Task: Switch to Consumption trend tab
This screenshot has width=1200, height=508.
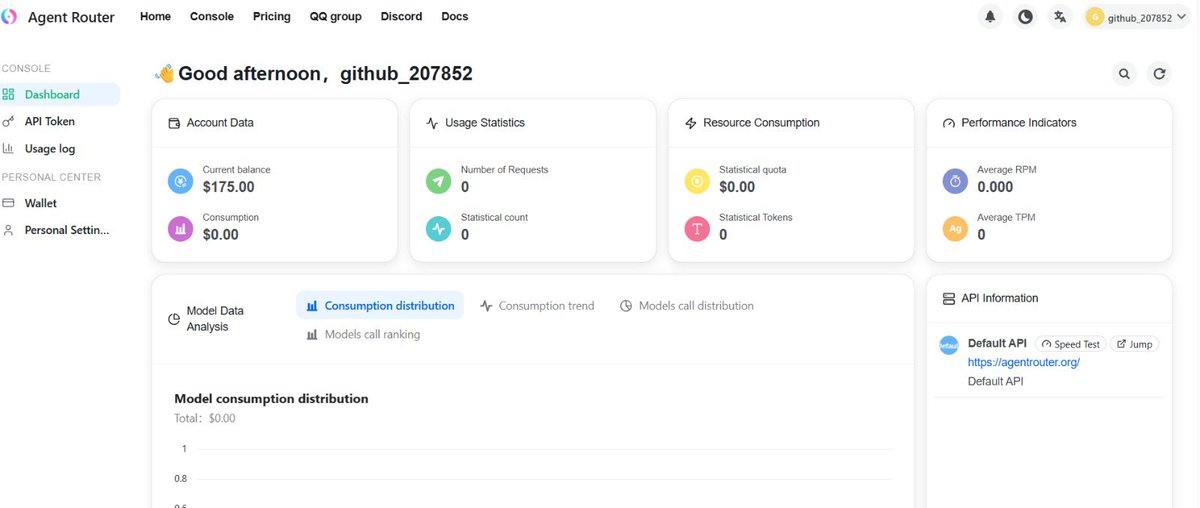Action: (537, 306)
